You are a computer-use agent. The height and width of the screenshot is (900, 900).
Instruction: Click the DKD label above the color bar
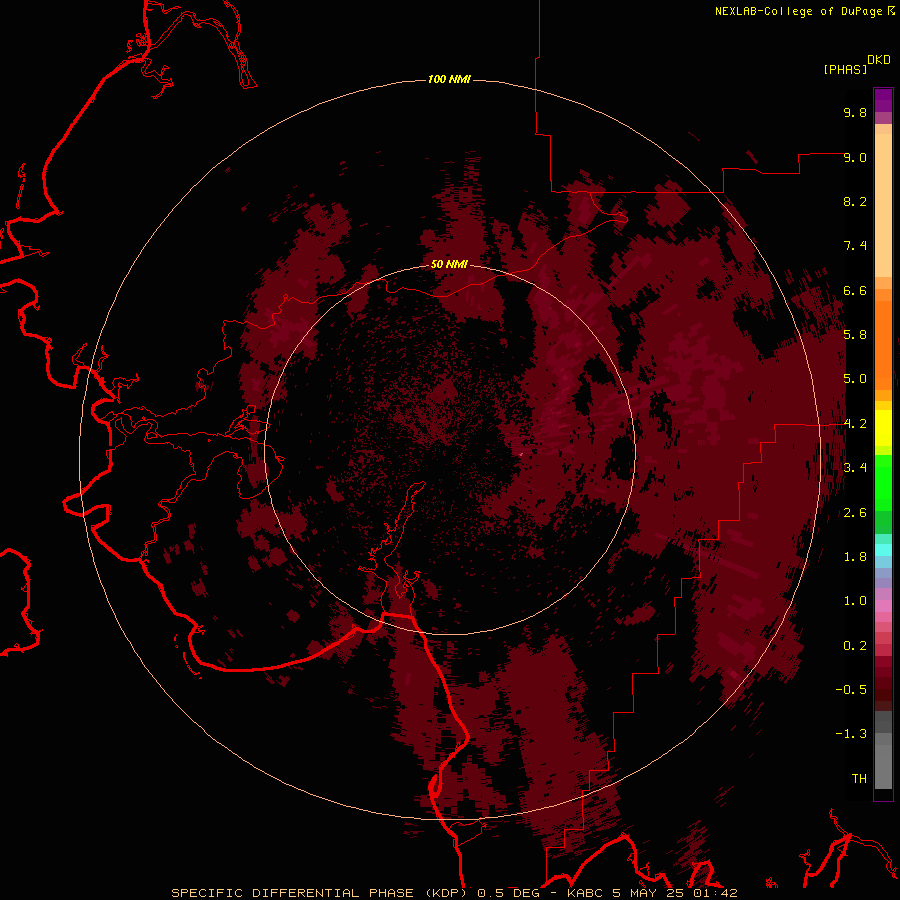tap(879, 60)
